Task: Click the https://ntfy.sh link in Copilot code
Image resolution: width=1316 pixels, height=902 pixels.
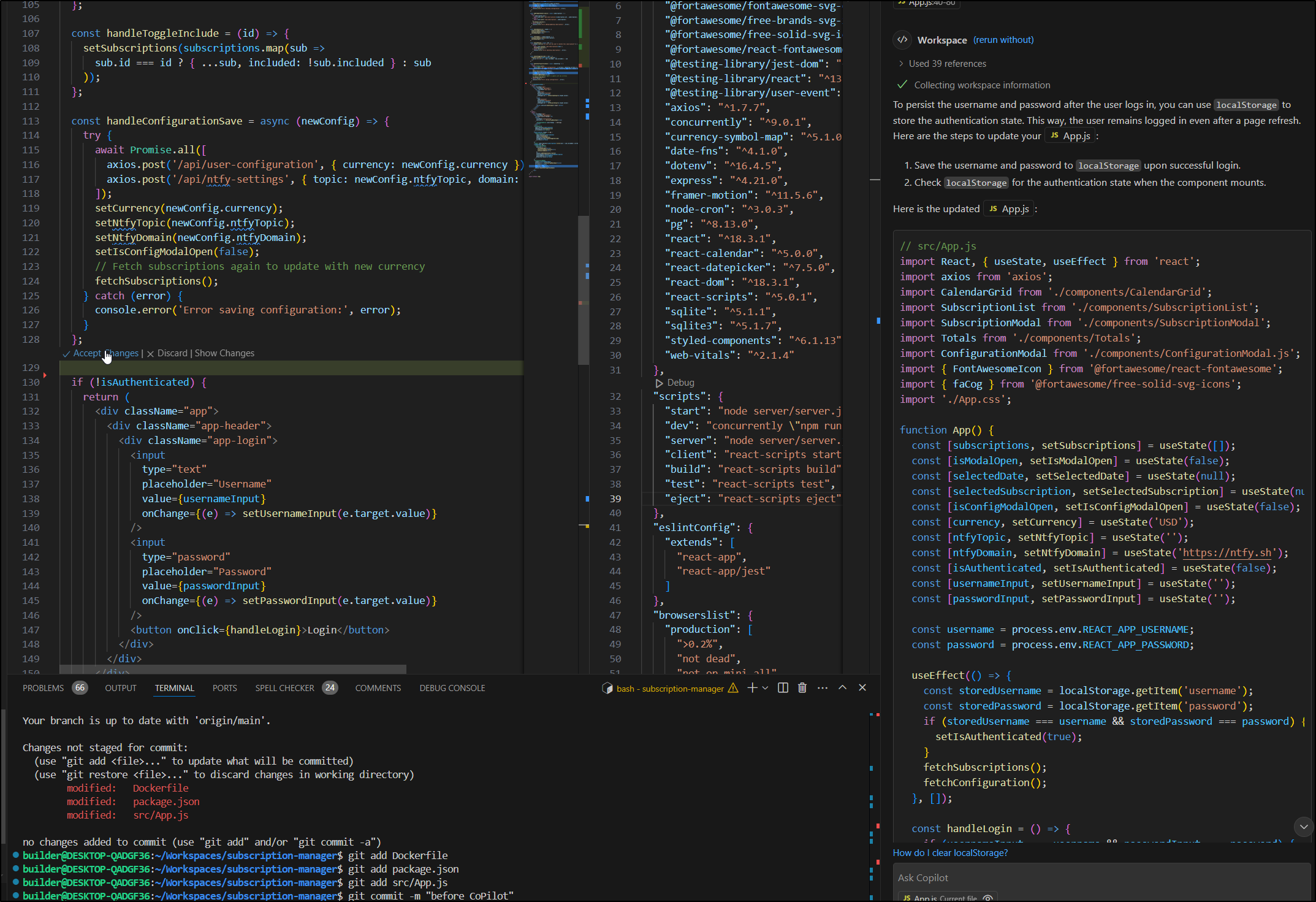Action: [1227, 552]
